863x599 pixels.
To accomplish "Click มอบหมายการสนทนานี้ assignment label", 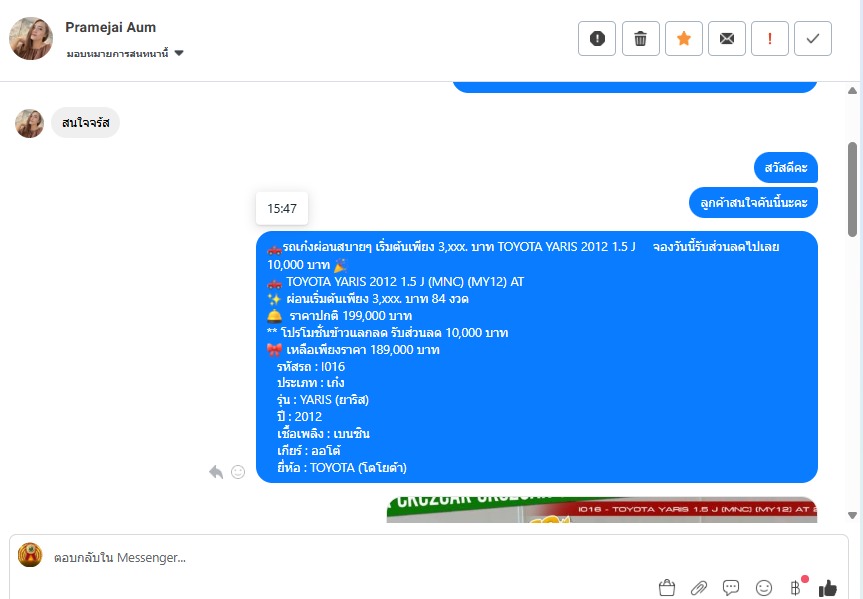I will 117,54.
